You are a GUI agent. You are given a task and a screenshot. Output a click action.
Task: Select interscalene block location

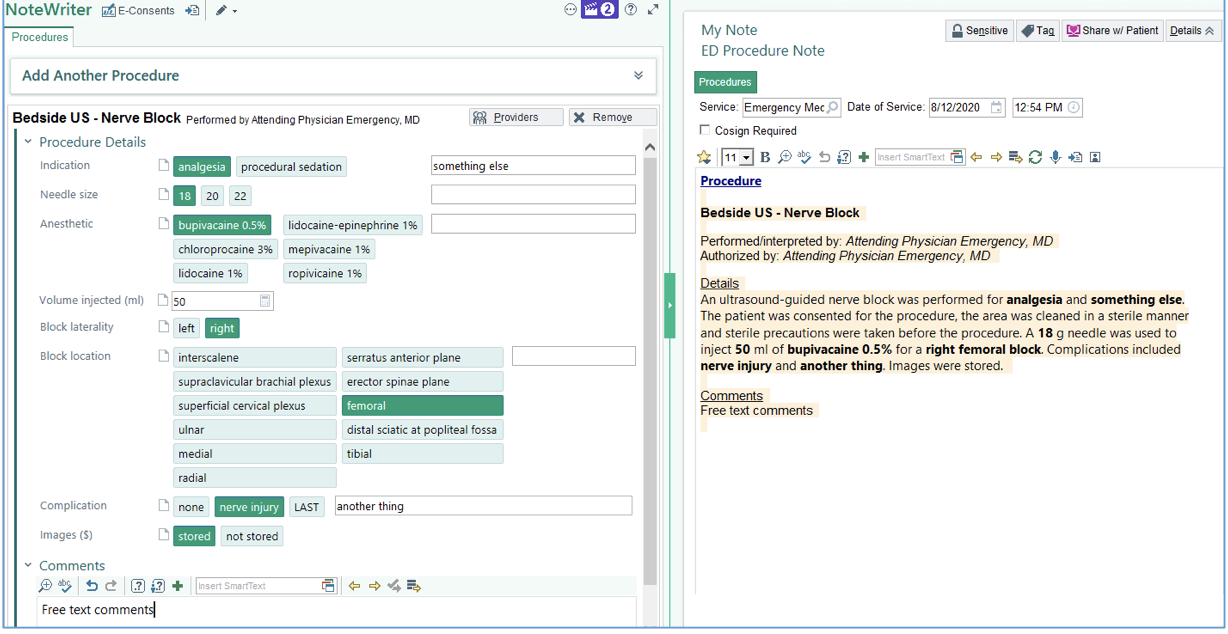click(x=255, y=357)
